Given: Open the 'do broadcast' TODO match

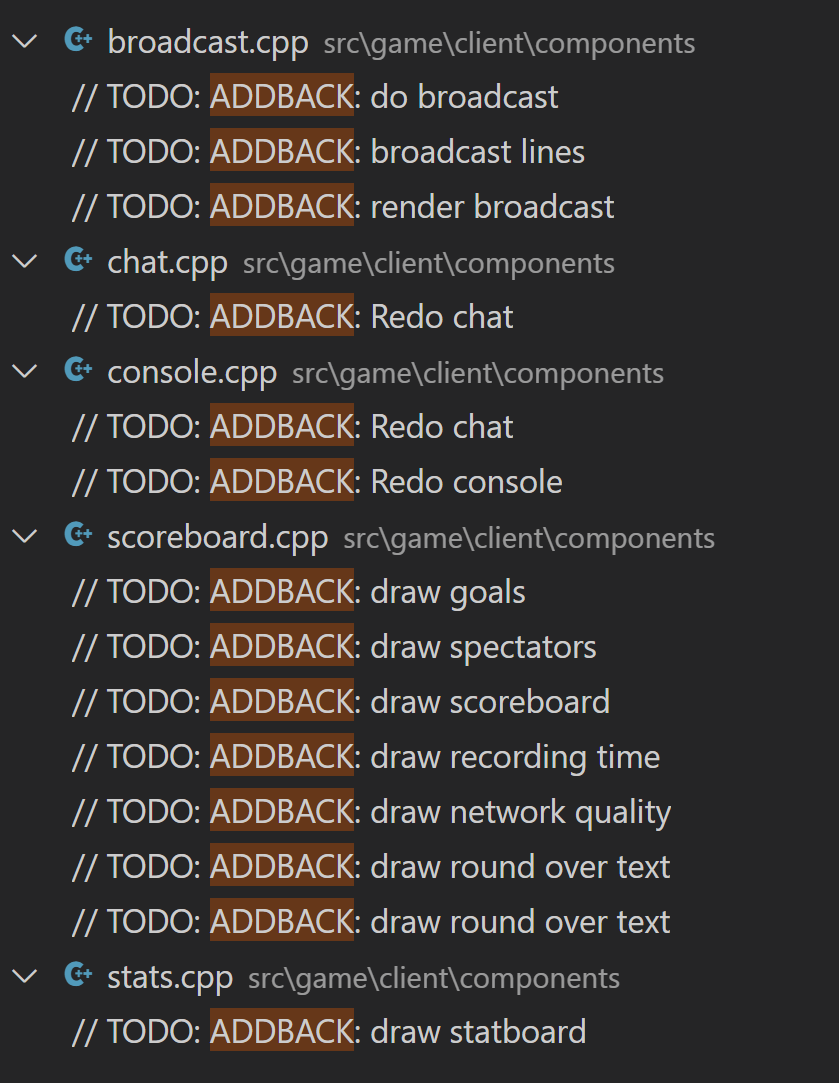Looking at the screenshot, I should 315,97.
